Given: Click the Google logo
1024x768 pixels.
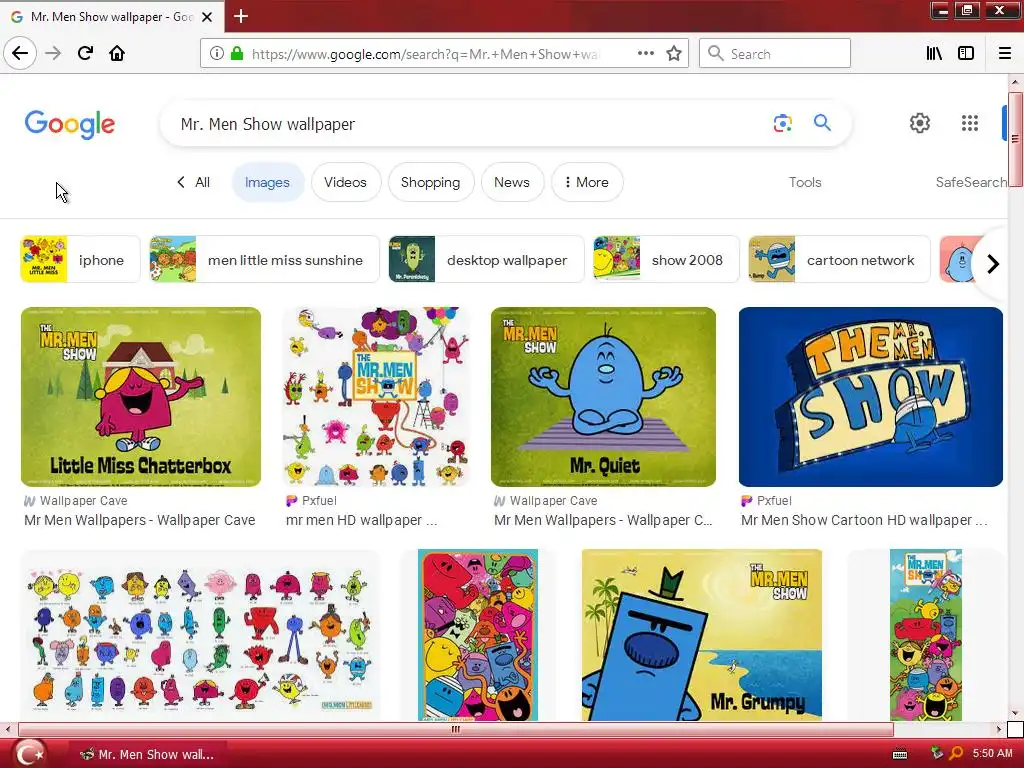Looking at the screenshot, I should coord(70,124).
